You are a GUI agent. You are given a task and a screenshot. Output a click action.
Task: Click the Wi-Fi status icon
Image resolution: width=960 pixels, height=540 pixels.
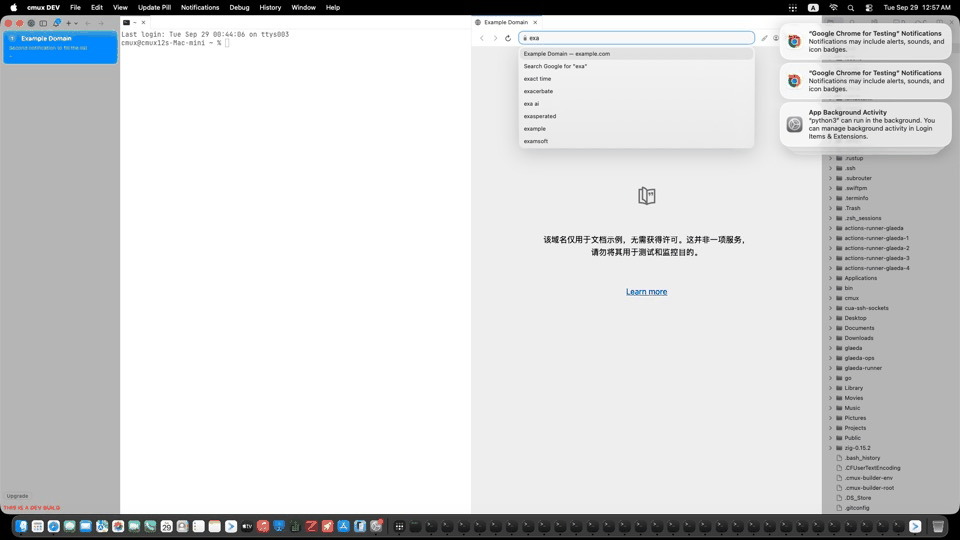pyautogui.click(x=833, y=8)
